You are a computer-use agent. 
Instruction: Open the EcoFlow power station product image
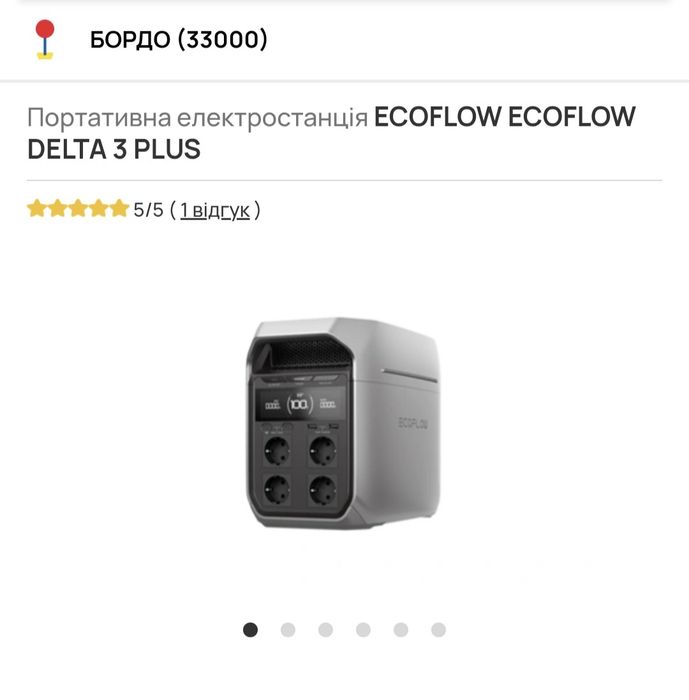[x=343, y=423]
